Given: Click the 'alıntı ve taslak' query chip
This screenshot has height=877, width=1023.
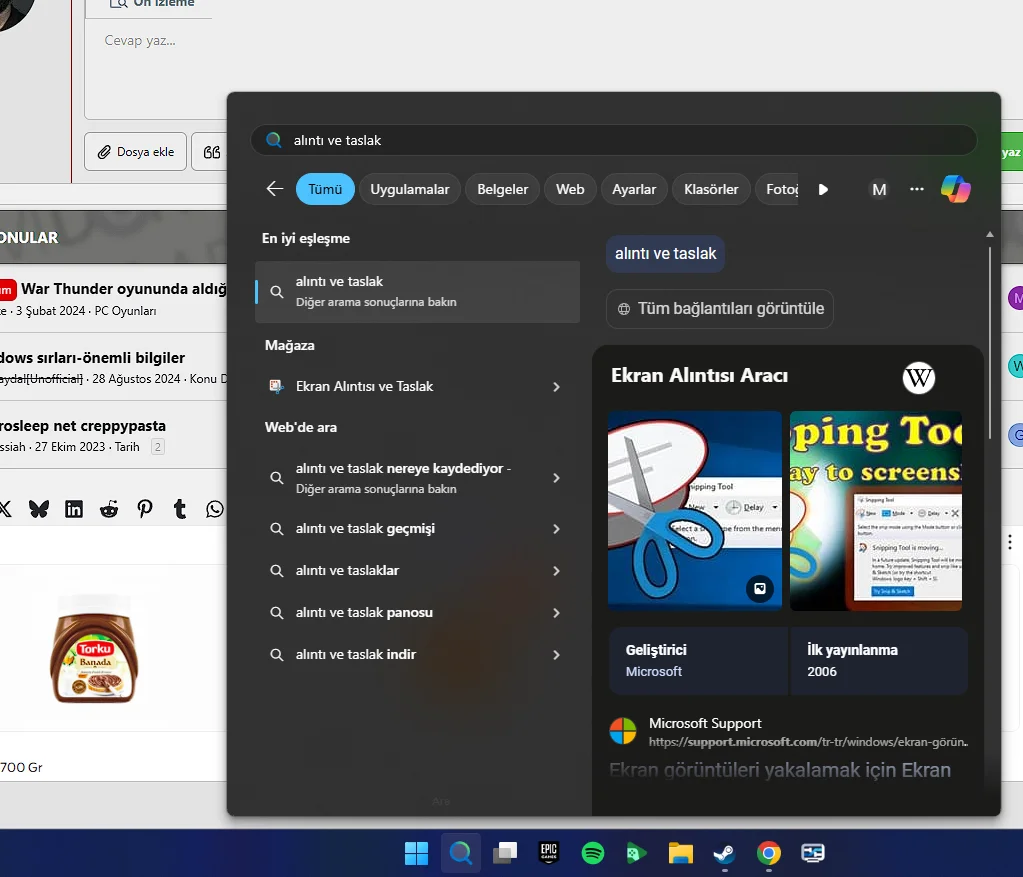Looking at the screenshot, I should 665,254.
